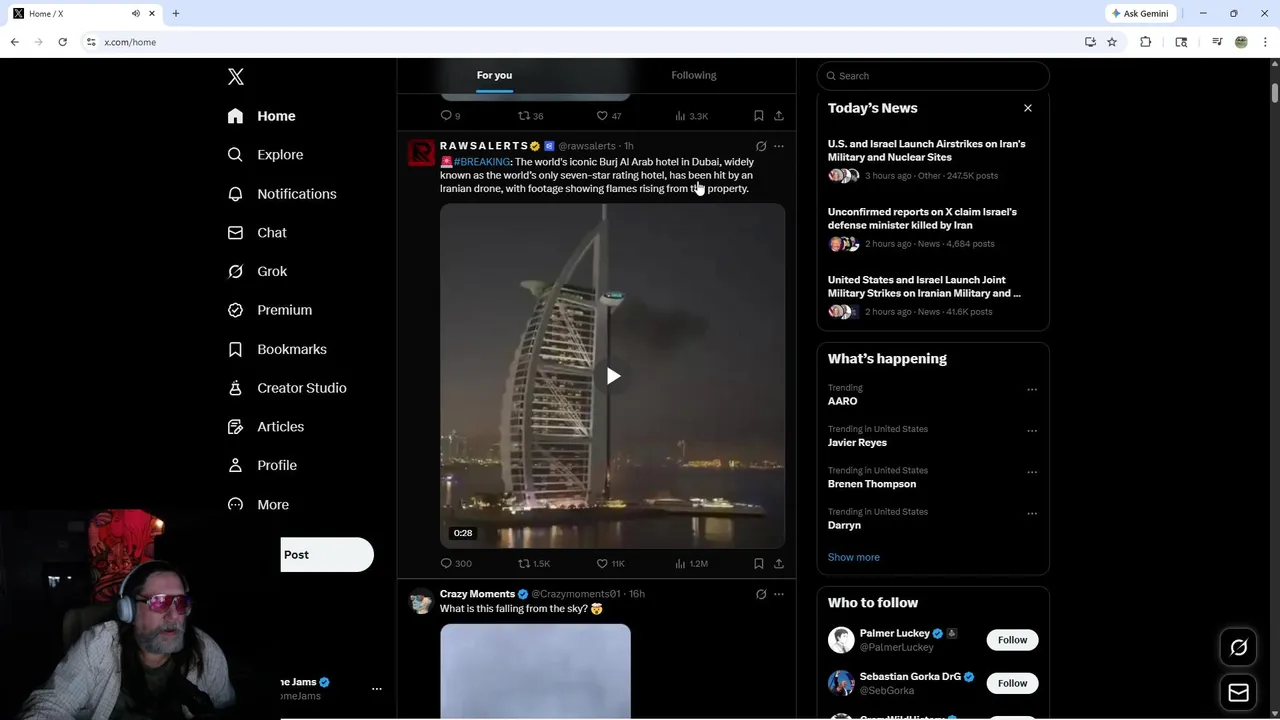The width and height of the screenshot is (1280, 720).
Task: Open account menu three dots
Action: pyautogui.click(x=377, y=689)
